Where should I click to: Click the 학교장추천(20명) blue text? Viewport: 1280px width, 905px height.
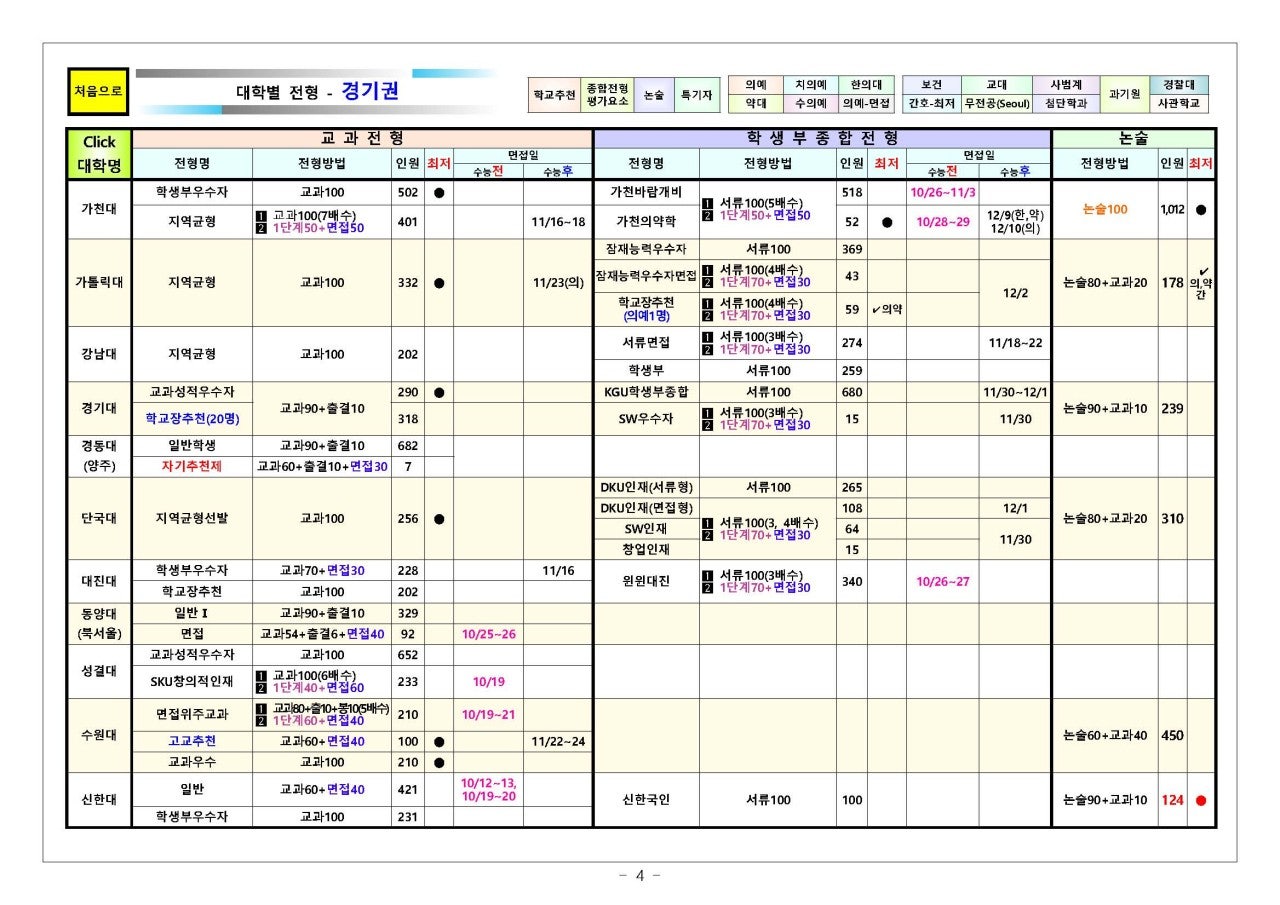pos(192,419)
